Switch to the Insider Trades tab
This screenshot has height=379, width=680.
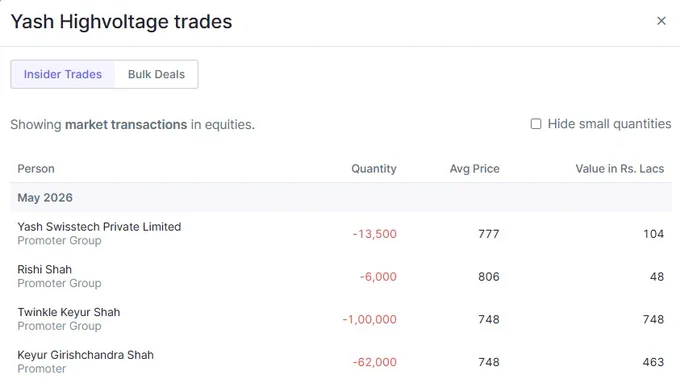[63, 74]
